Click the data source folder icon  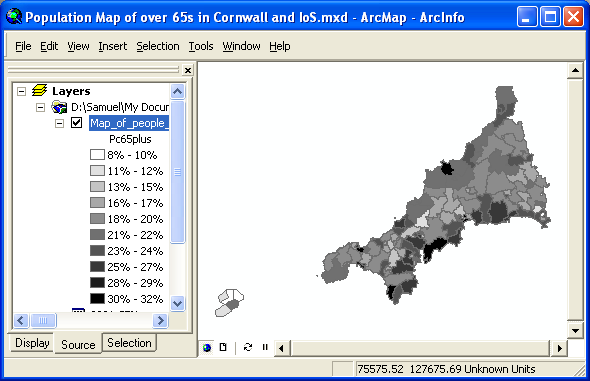pos(59,107)
